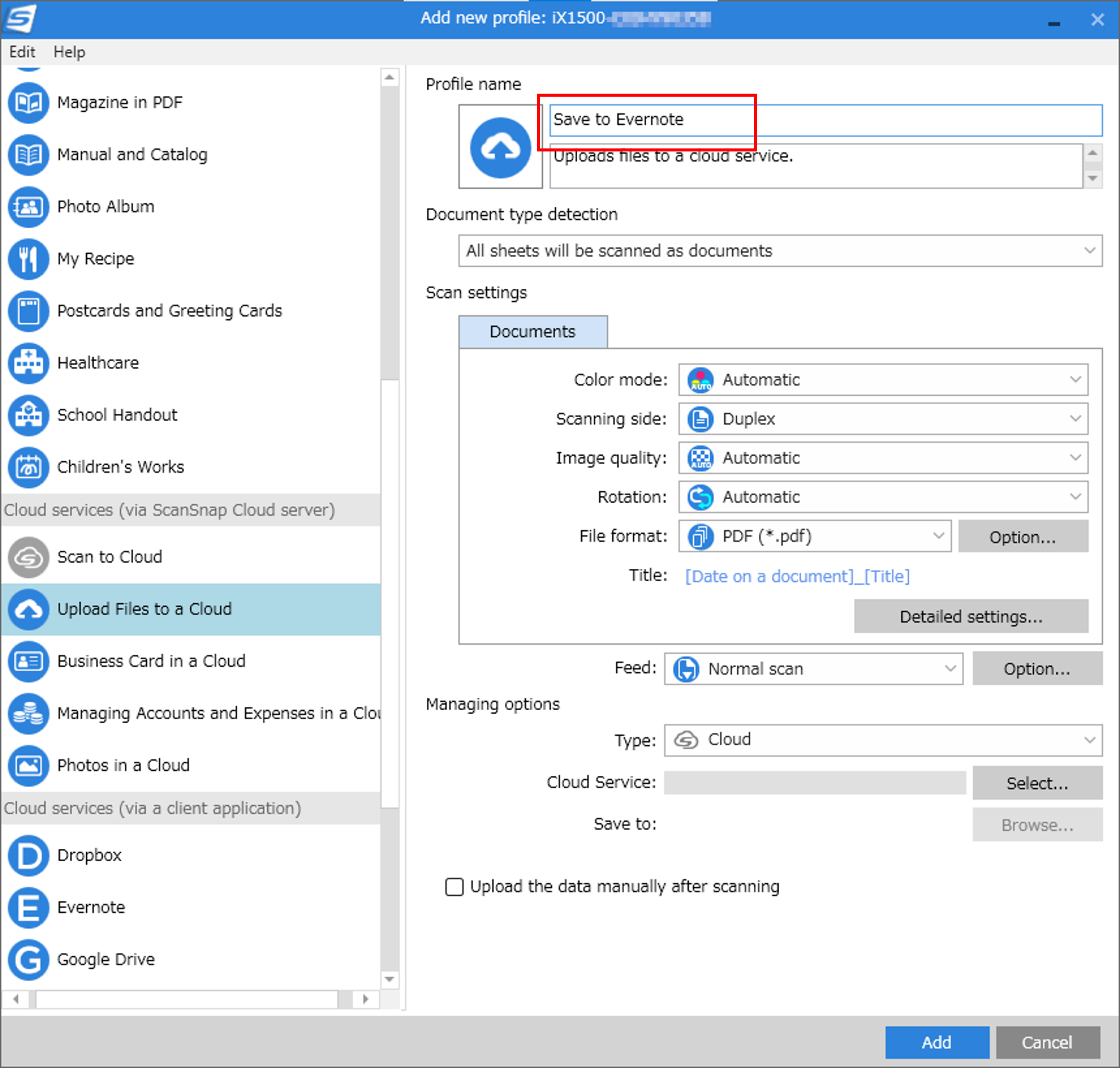Screen dimensions: 1120x1068
Task: Click the Duplex scanning side icon
Action: pos(700,419)
